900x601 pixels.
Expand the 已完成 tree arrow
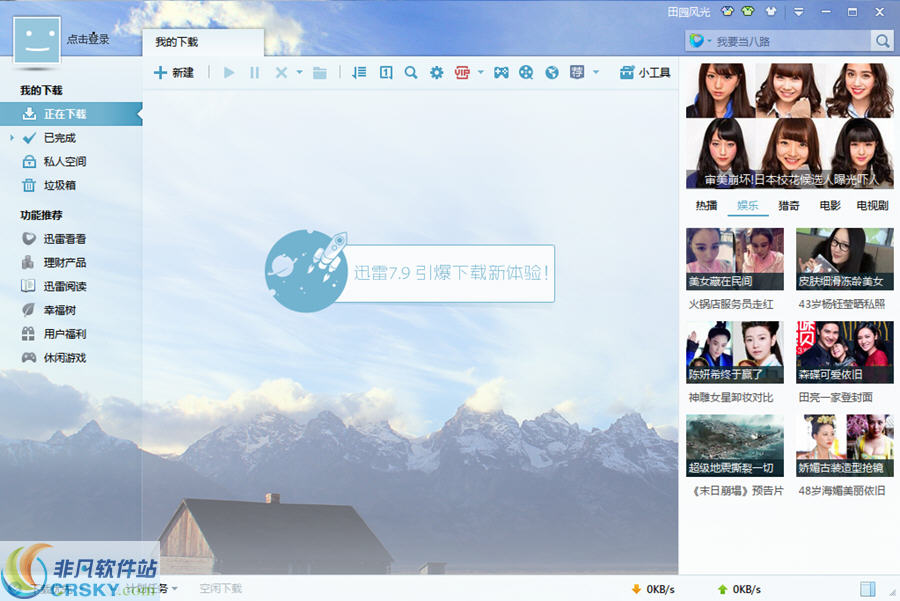[11, 138]
